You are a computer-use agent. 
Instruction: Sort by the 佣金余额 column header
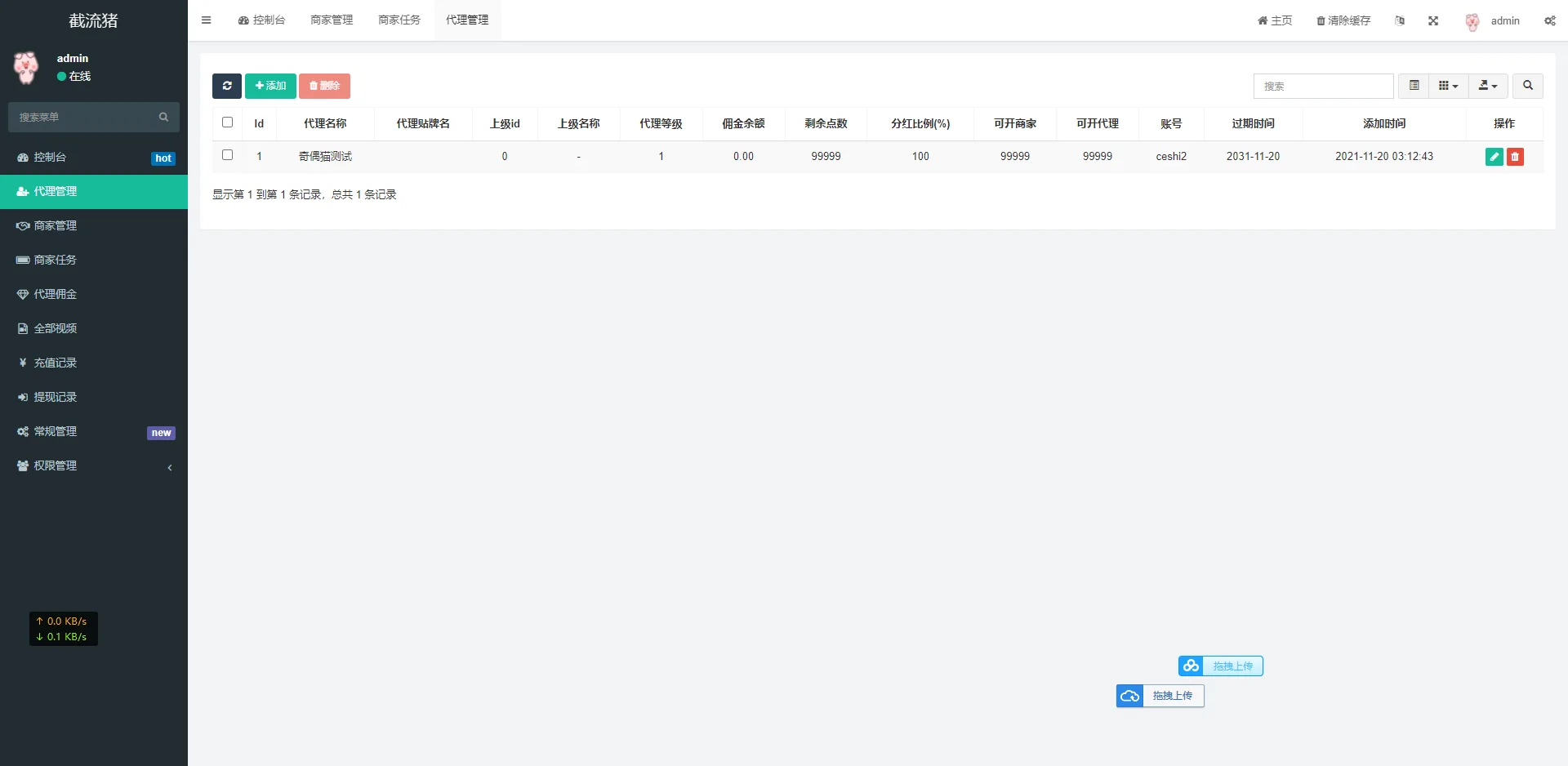[743, 123]
